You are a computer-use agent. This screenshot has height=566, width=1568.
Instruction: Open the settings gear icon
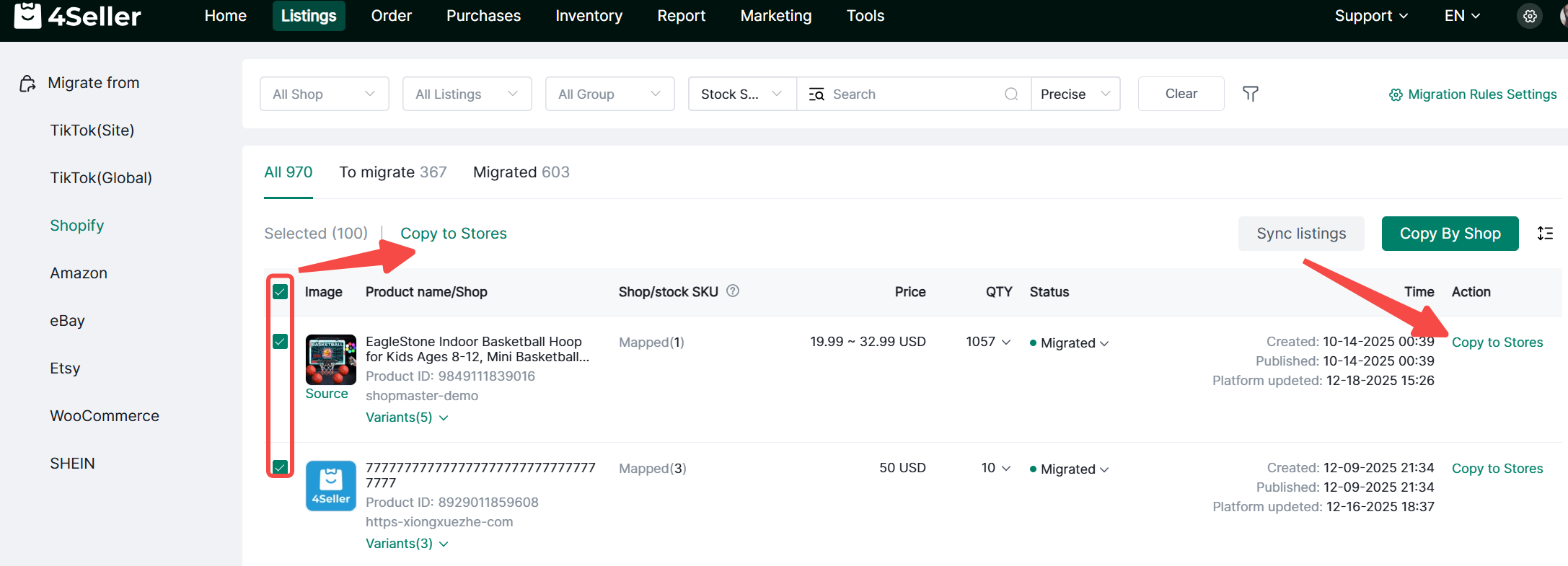1529,16
